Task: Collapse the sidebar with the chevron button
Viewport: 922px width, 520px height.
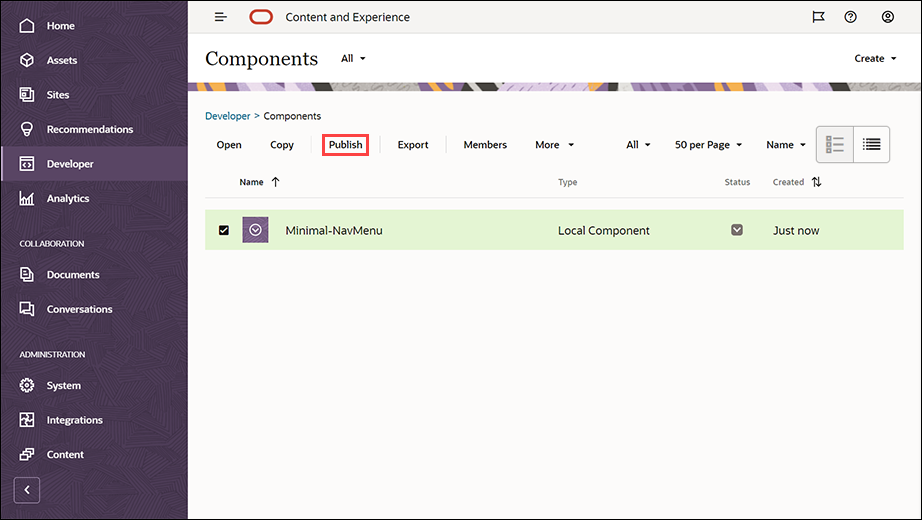Action: click(26, 490)
